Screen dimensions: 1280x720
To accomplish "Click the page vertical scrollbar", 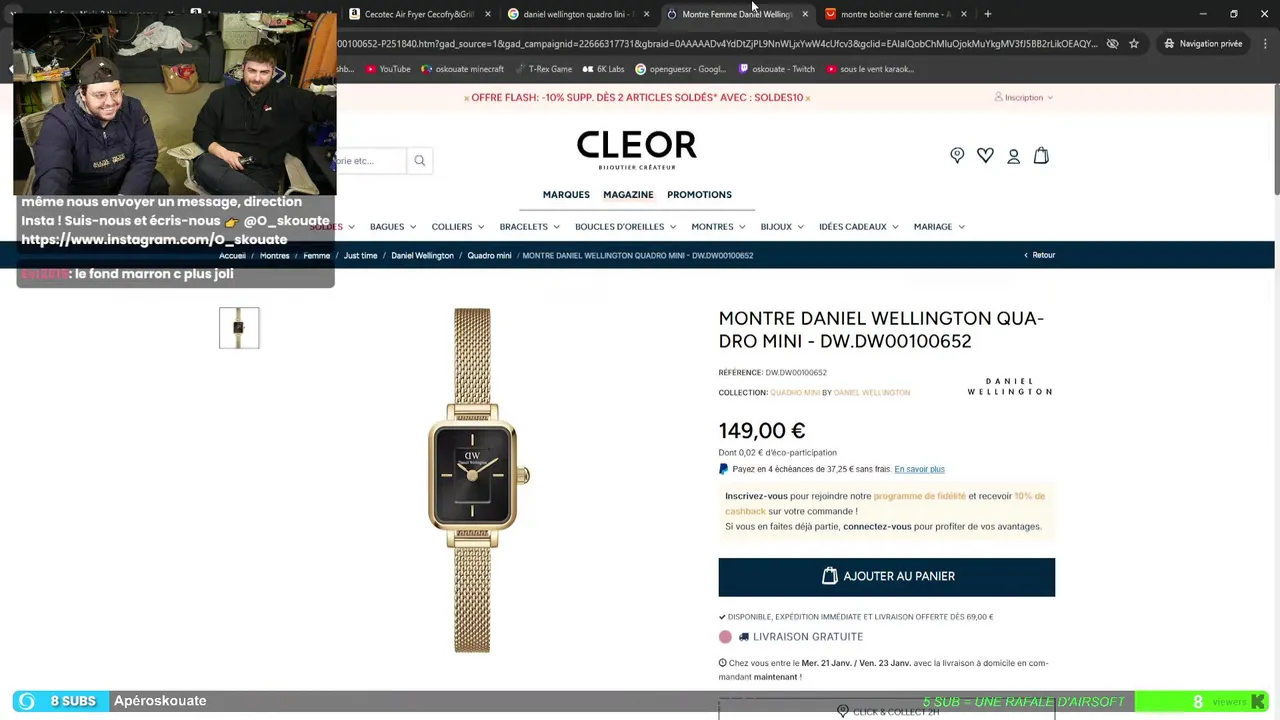I will click(x=1276, y=140).
